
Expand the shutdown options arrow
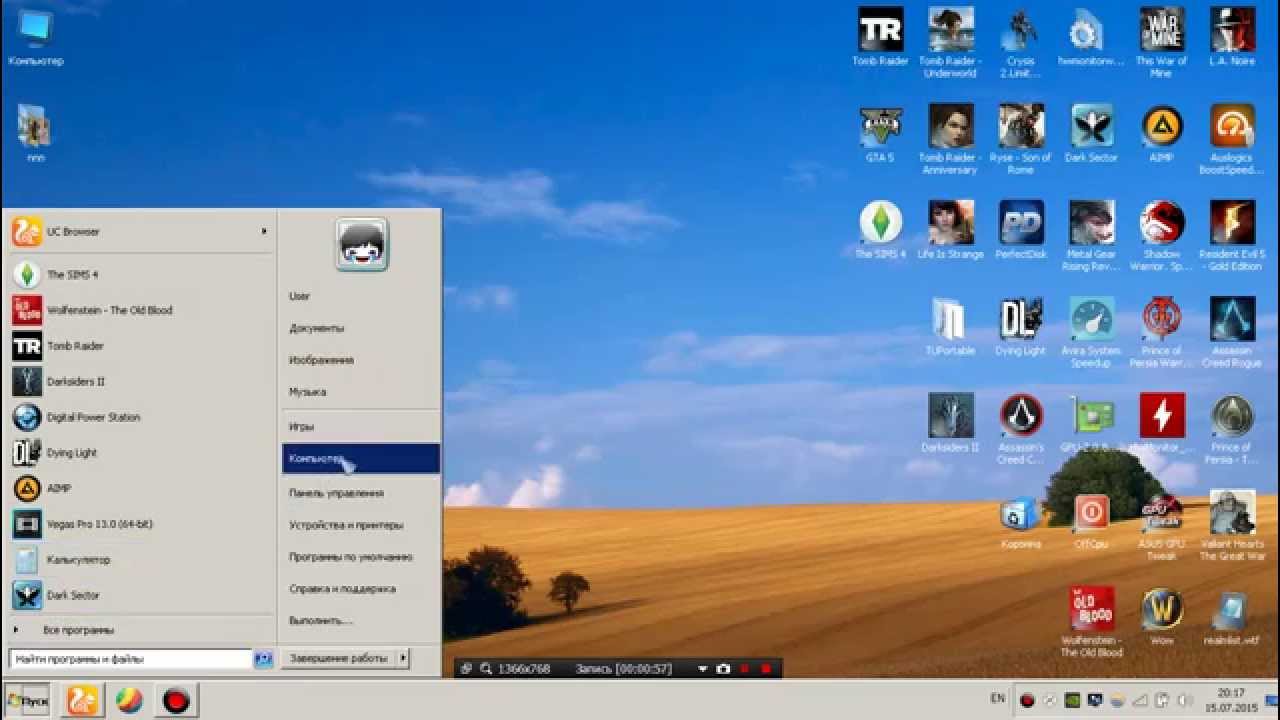[x=403, y=658]
